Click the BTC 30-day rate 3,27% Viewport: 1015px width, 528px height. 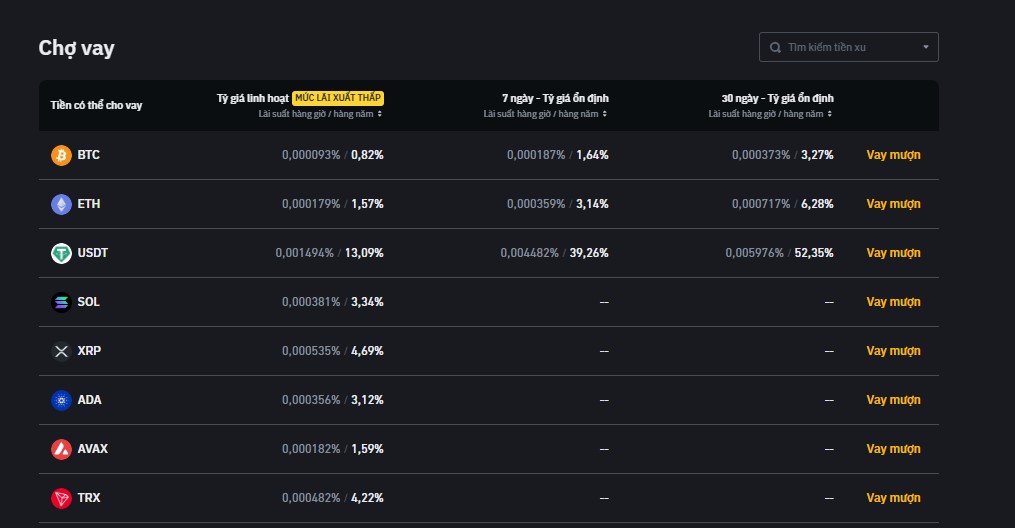pyautogui.click(x=817, y=155)
